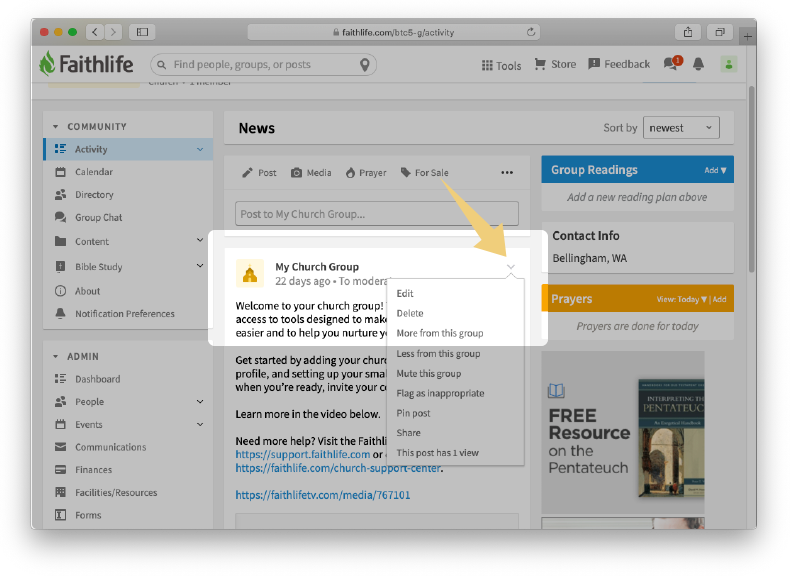The width and height of the screenshot is (790, 576).
Task: Expand the People chevron
Action: pyautogui.click(x=200, y=402)
